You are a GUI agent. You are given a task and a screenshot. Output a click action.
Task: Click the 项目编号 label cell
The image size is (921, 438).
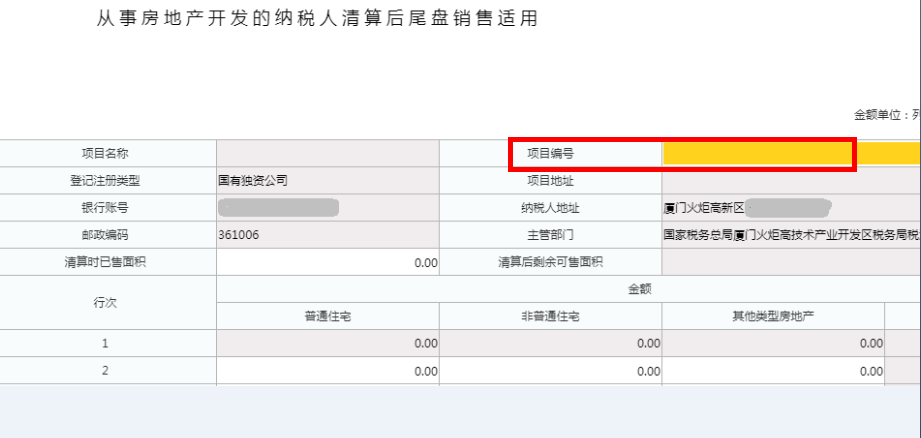[x=550, y=154]
